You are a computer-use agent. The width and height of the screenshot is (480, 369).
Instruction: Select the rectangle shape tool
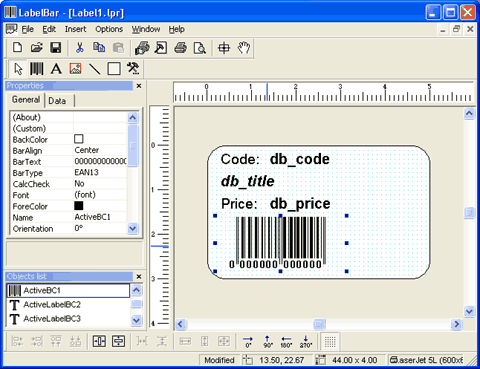pyautogui.click(x=114, y=69)
